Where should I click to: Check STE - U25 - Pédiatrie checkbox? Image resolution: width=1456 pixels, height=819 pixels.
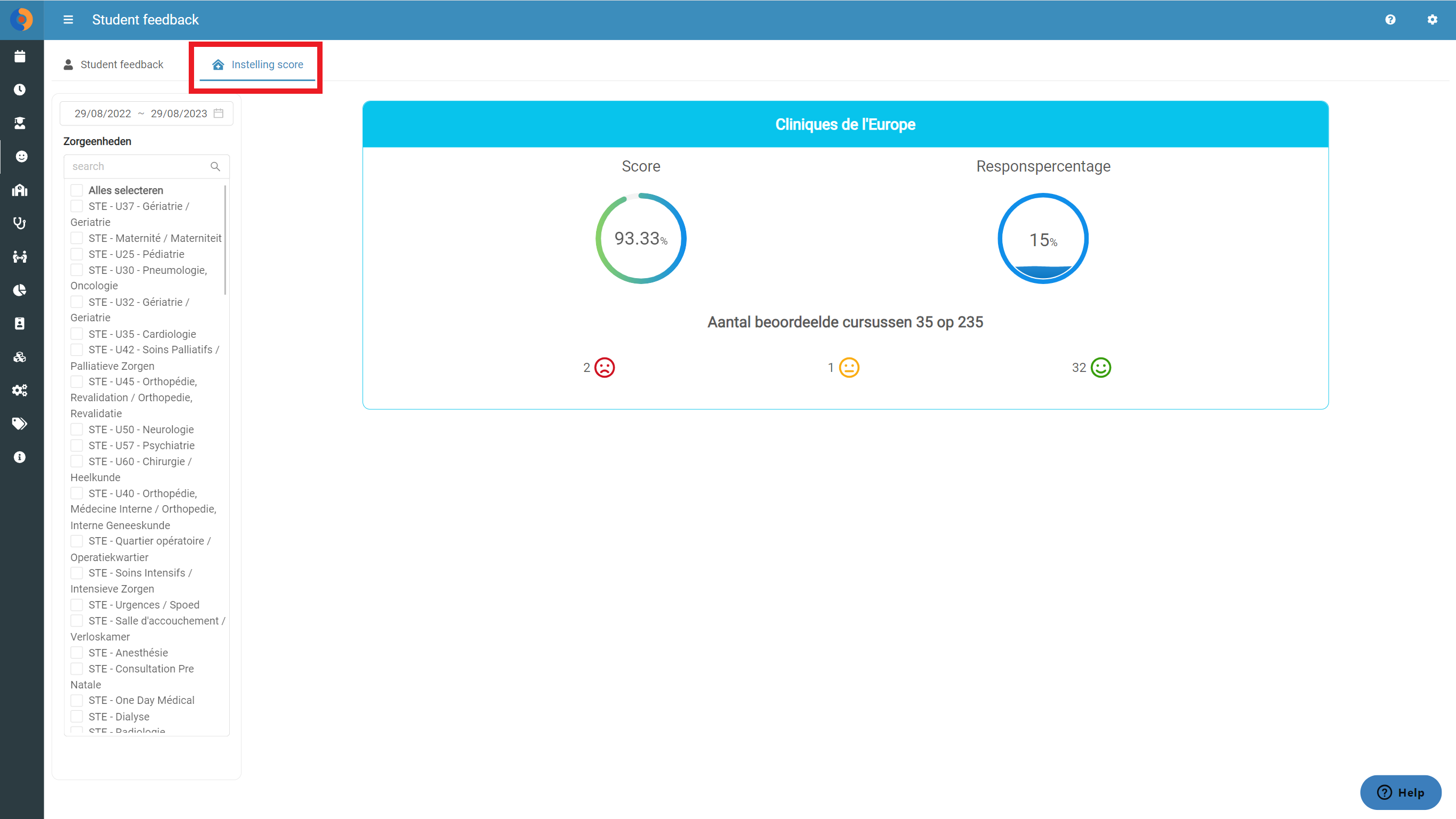pos(77,254)
